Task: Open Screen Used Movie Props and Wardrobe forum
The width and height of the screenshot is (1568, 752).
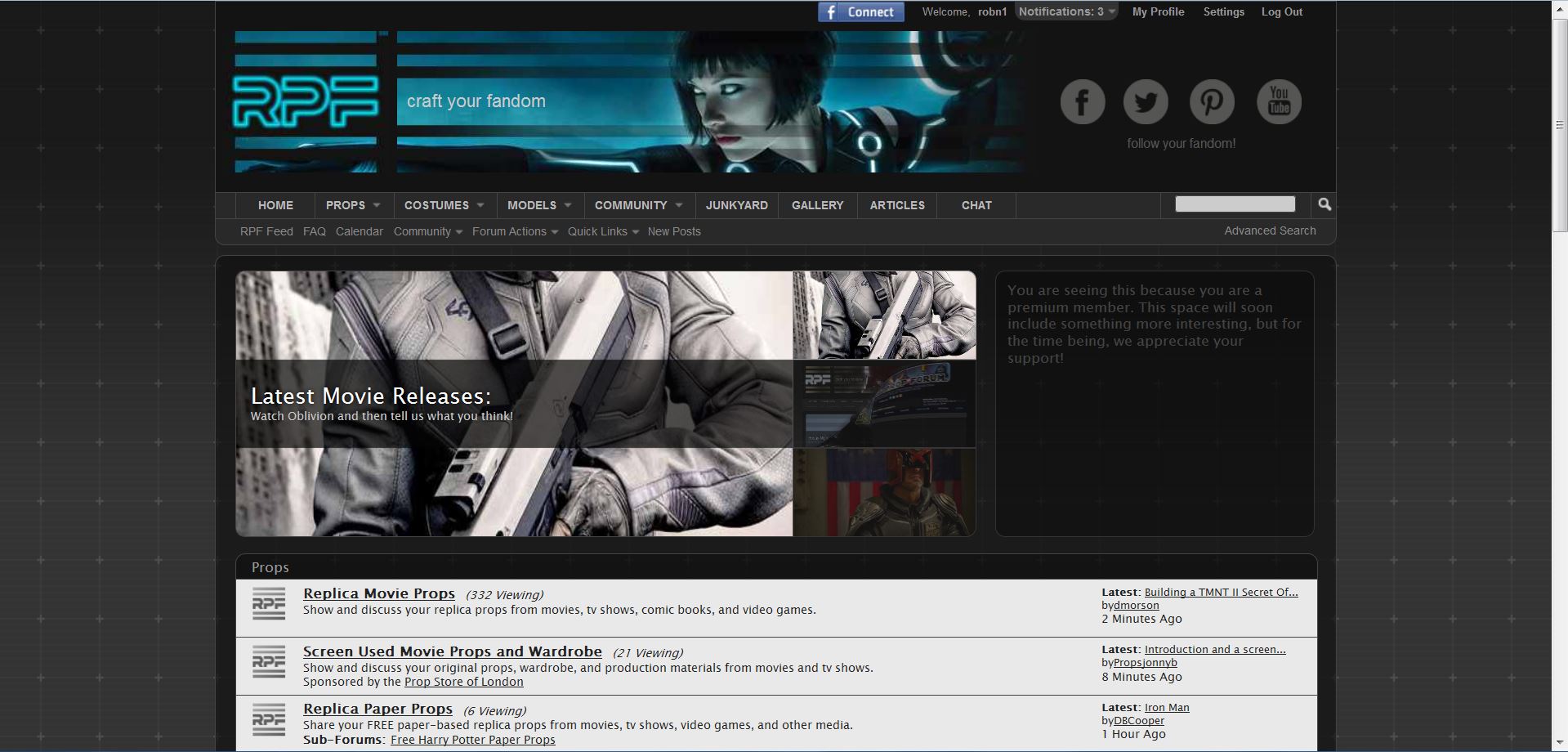Action: 453,651
